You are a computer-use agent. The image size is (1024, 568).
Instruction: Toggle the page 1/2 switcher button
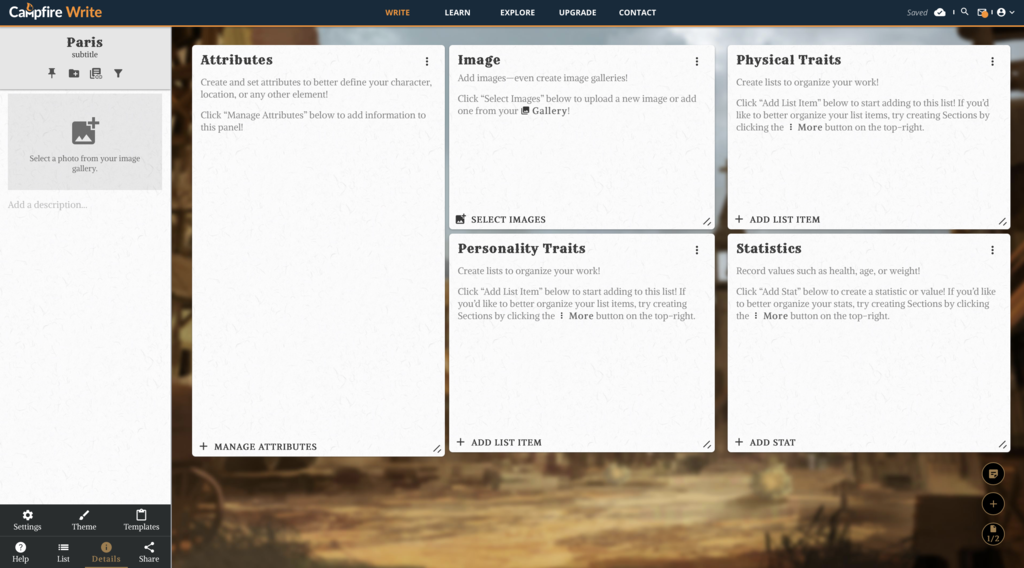[x=992, y=534]
